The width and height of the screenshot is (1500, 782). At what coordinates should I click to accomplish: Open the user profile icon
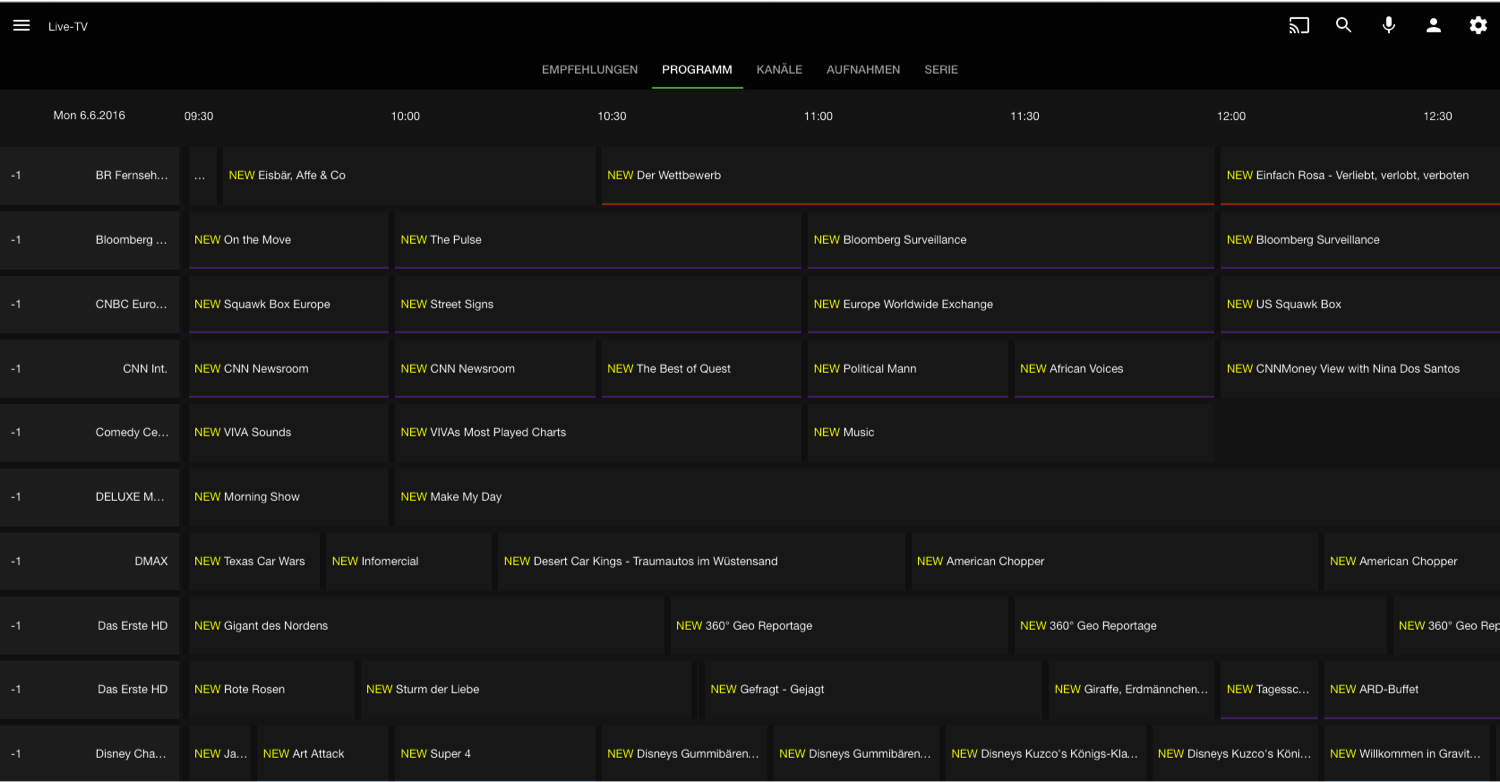click(x=1433, y=26)
